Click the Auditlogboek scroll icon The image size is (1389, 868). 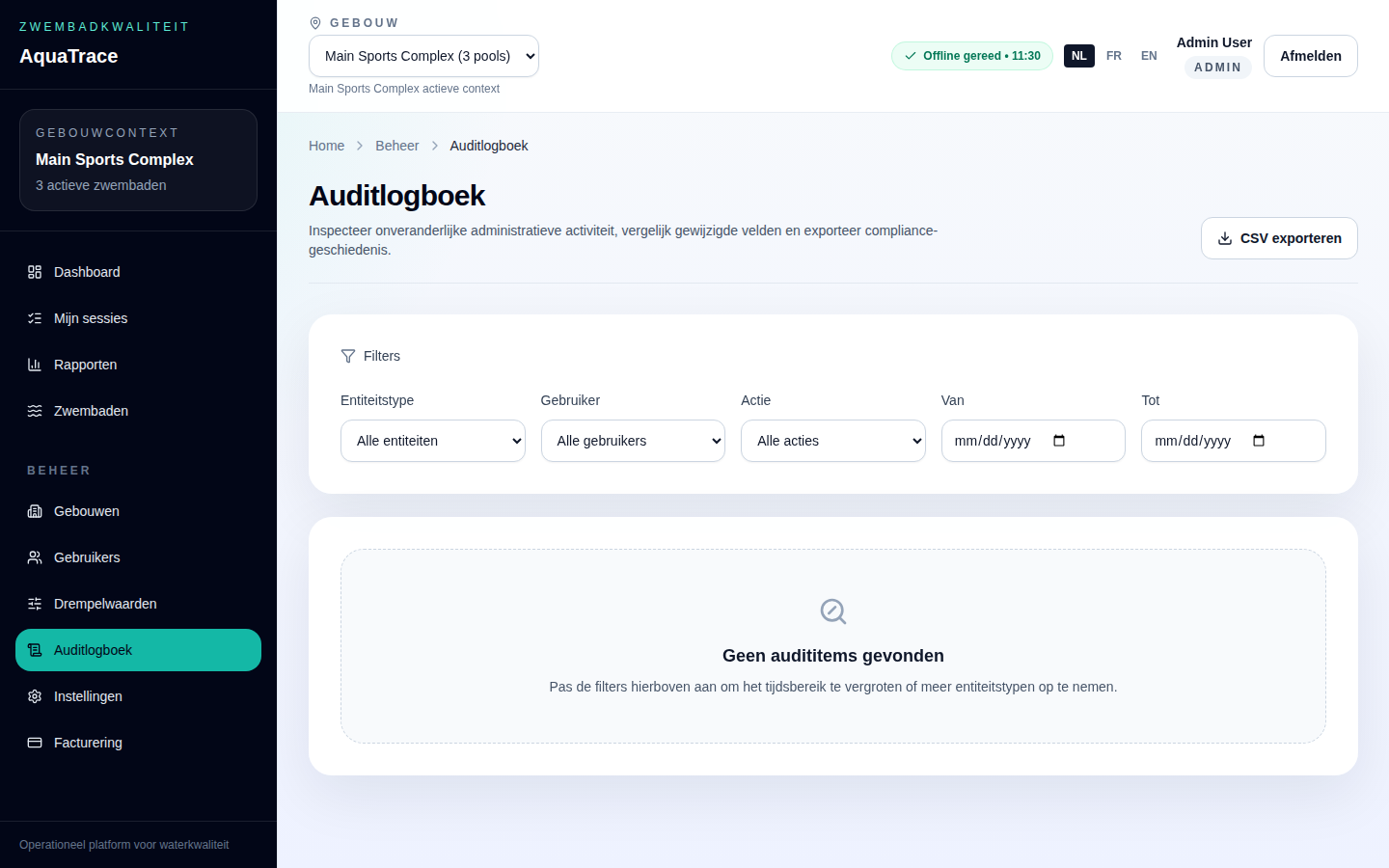(35, 650)
